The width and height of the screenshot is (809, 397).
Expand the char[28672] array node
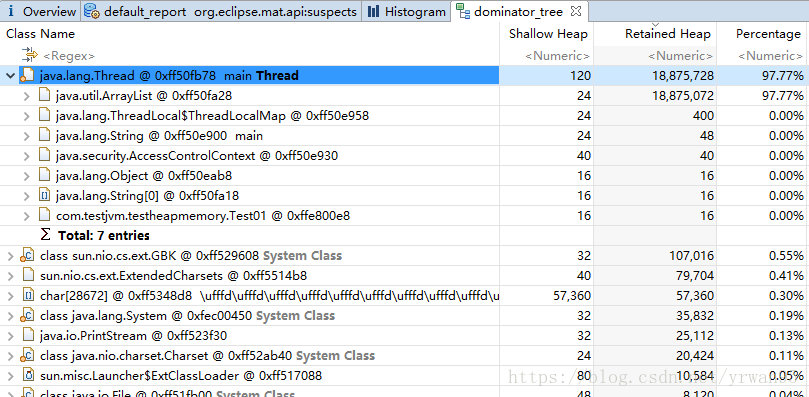pyautogui.click(x=10, y=296)
